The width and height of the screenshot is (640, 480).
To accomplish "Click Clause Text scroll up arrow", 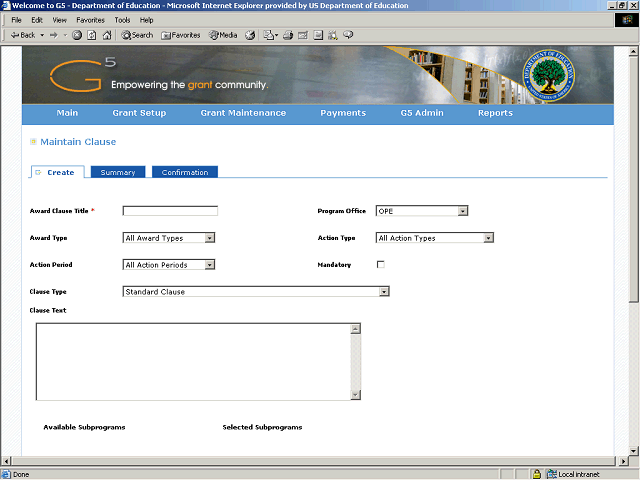I will (356, 329).
